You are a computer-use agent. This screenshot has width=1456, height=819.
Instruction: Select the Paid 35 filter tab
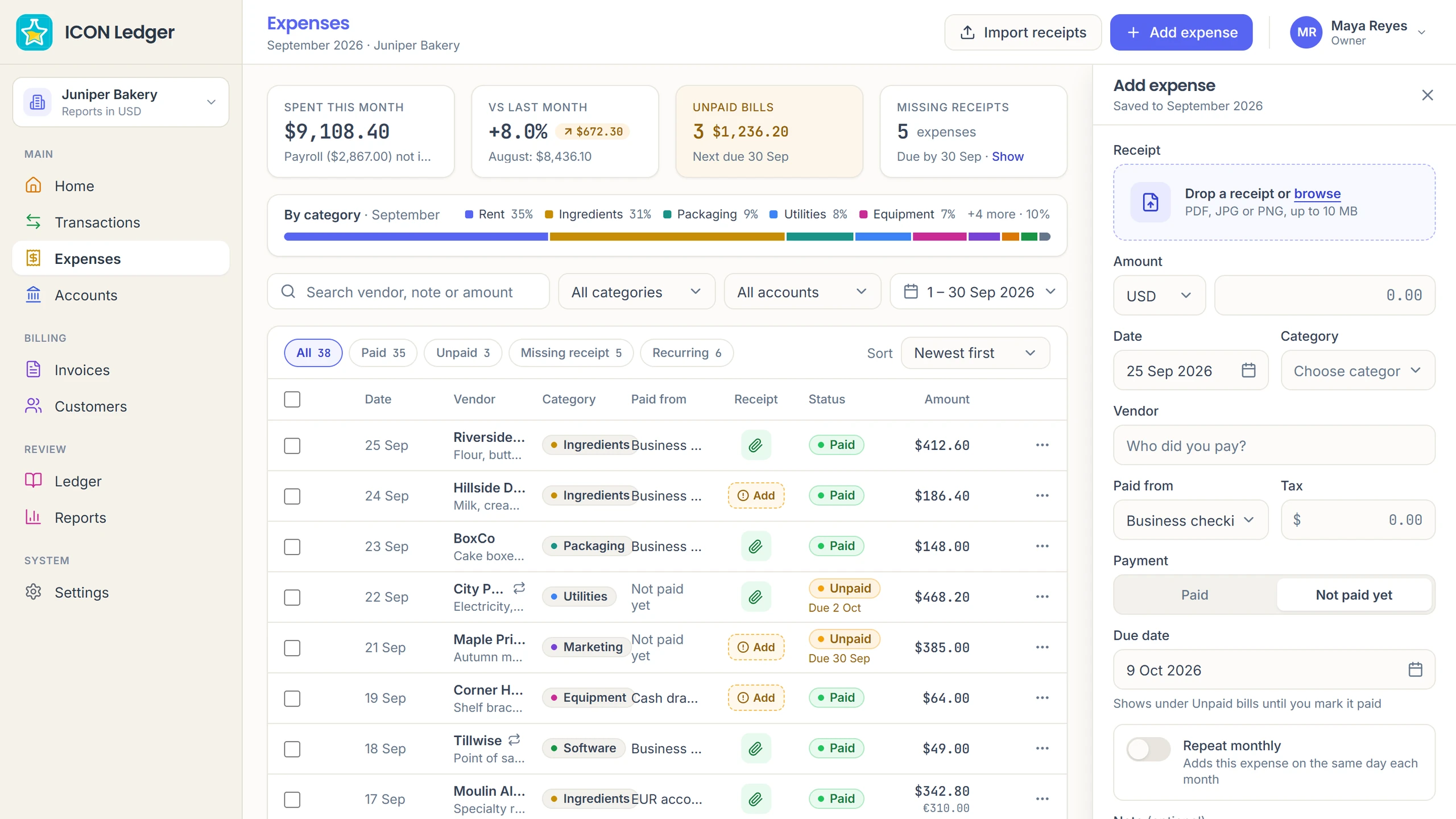(383, 353)
